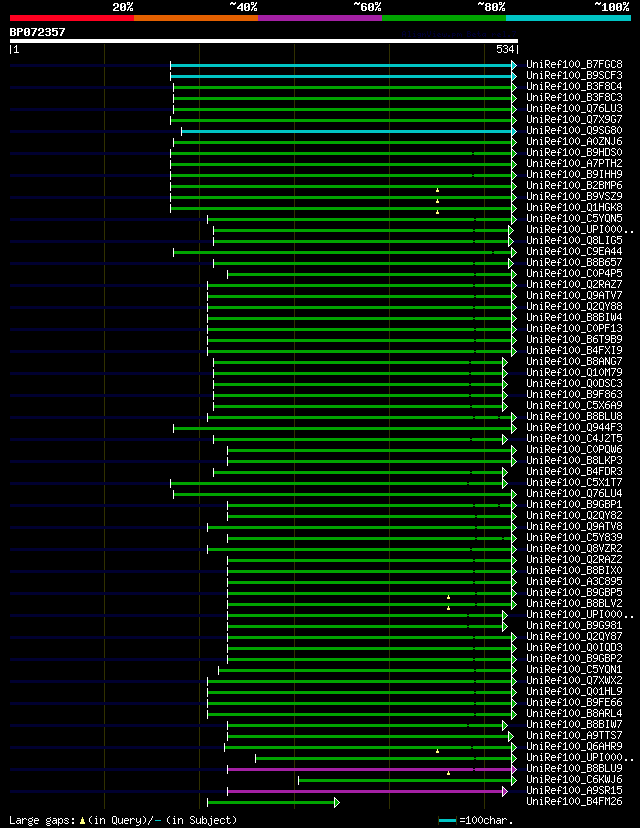Click hit label UniRef100_B8ARL4
640x828 pixels.
(574, 713)
